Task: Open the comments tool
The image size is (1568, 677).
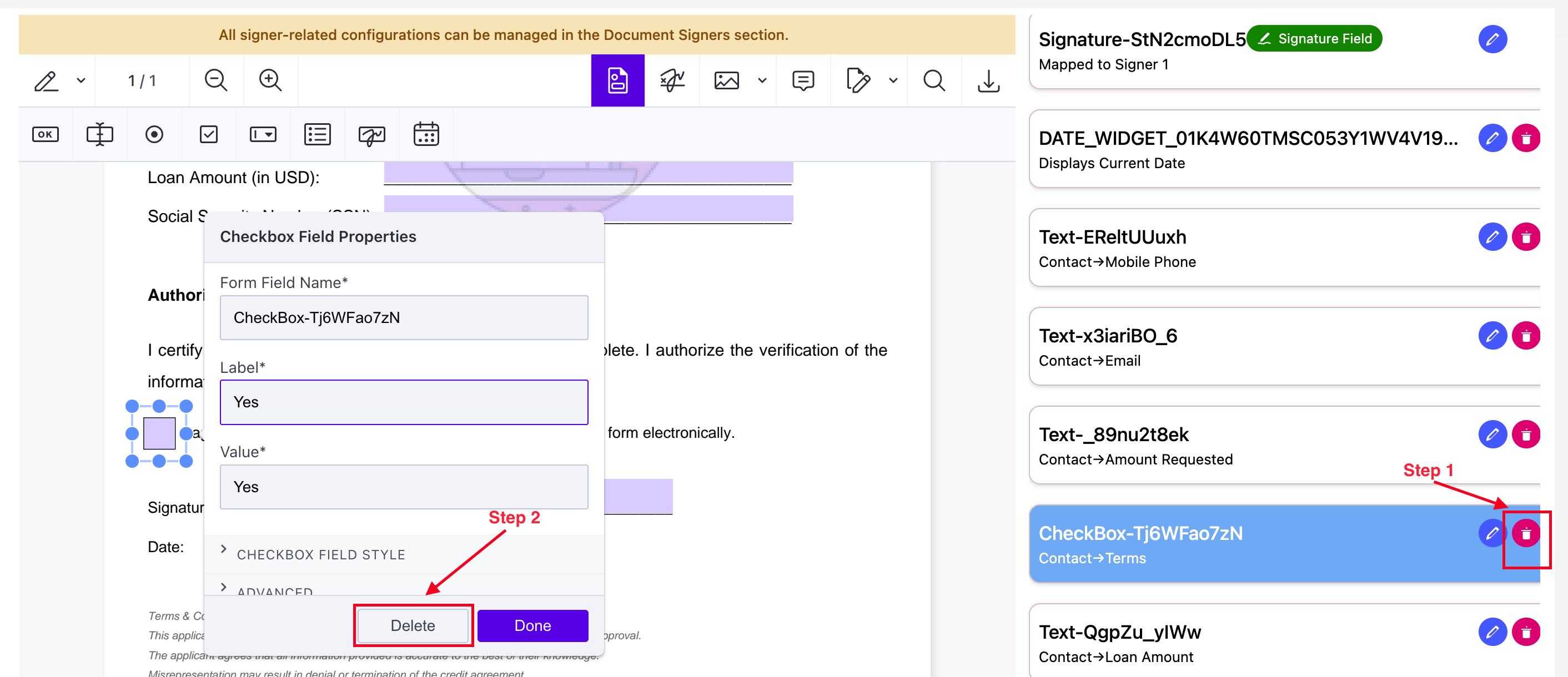Action: (x=803, y=81)
